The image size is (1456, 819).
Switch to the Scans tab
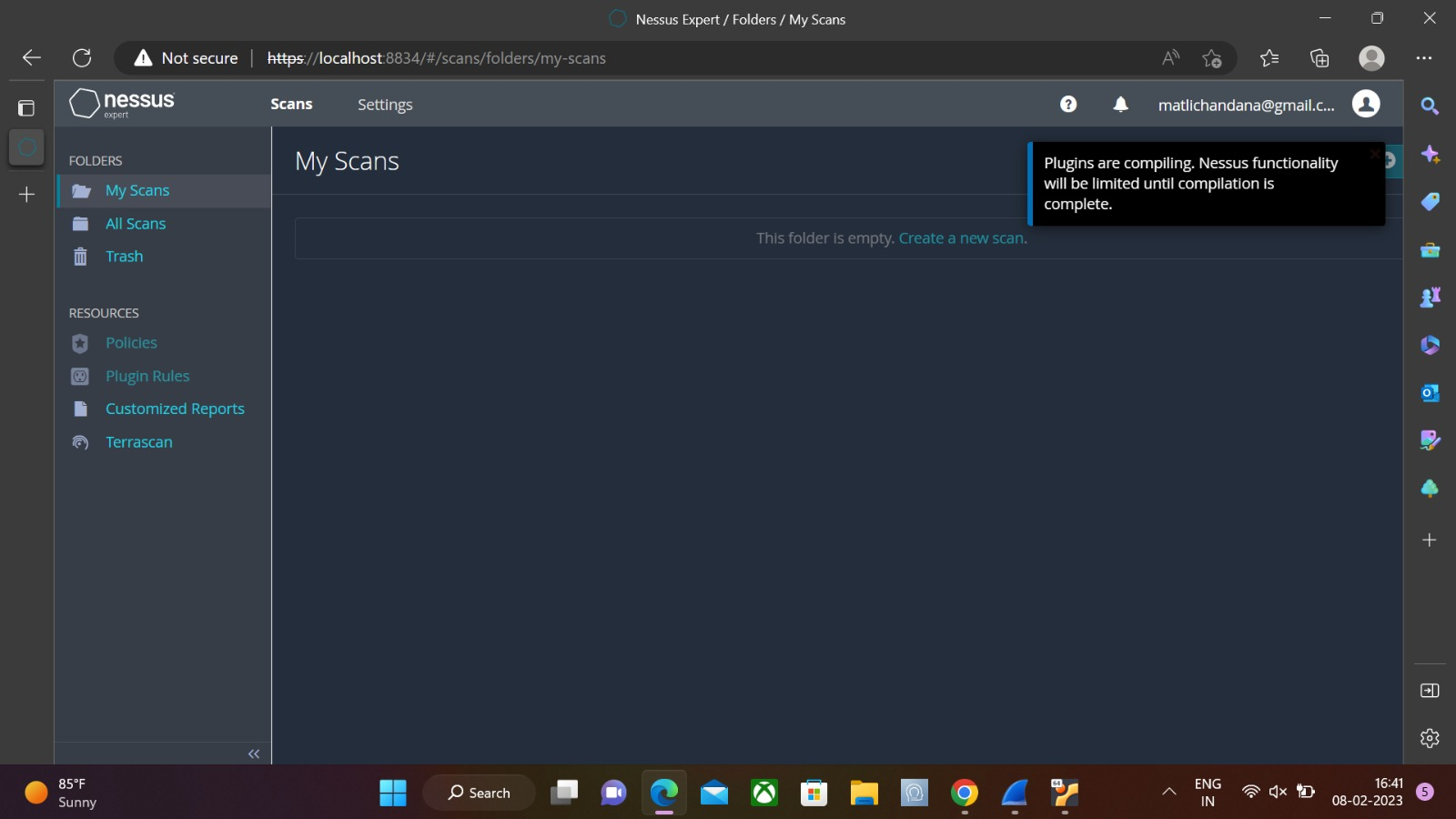point(291,105)
